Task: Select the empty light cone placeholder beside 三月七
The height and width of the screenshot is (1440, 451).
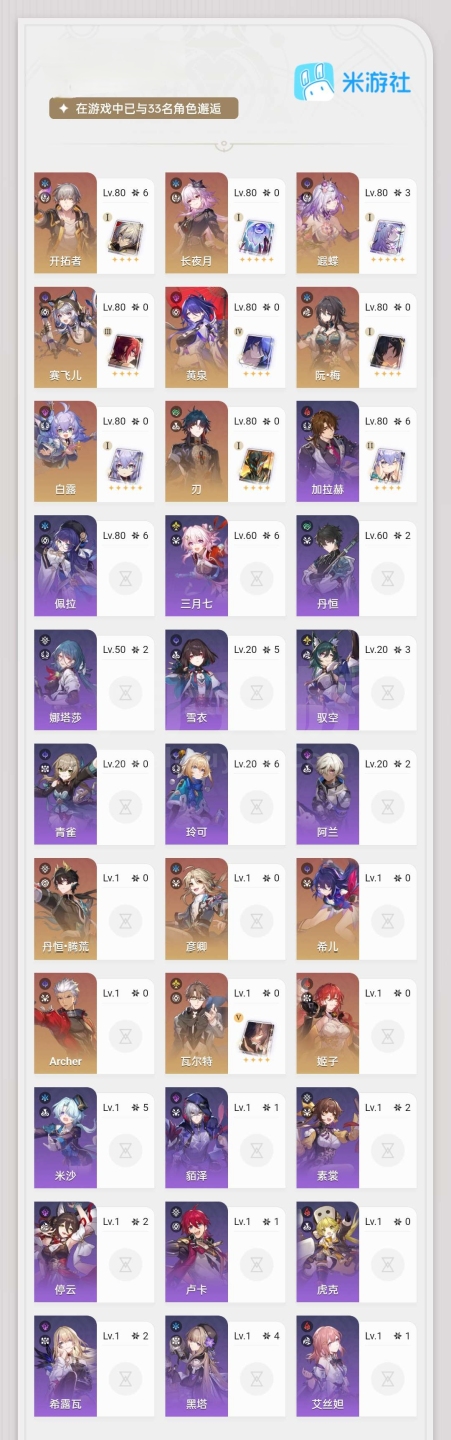Action: [258, 578]
